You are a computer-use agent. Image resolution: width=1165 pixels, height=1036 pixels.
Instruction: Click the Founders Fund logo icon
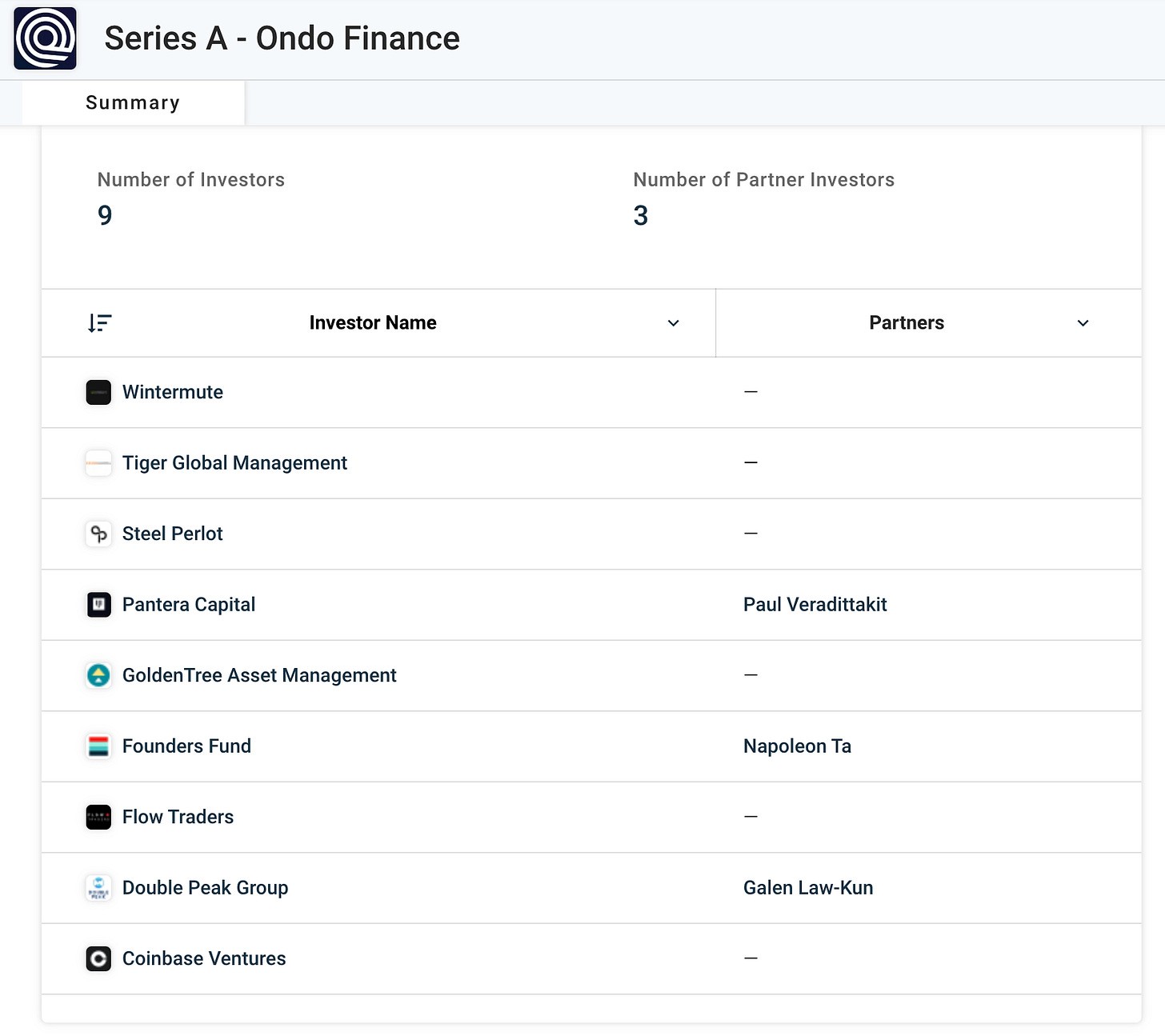tap(98, 746)
